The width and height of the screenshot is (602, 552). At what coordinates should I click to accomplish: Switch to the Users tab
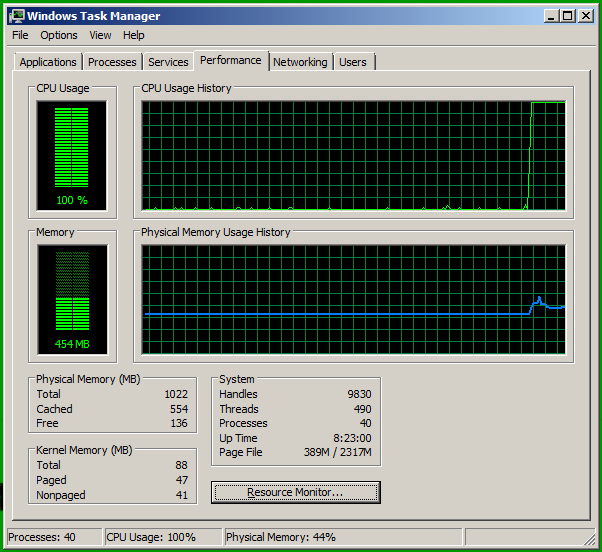click(353, 62)
